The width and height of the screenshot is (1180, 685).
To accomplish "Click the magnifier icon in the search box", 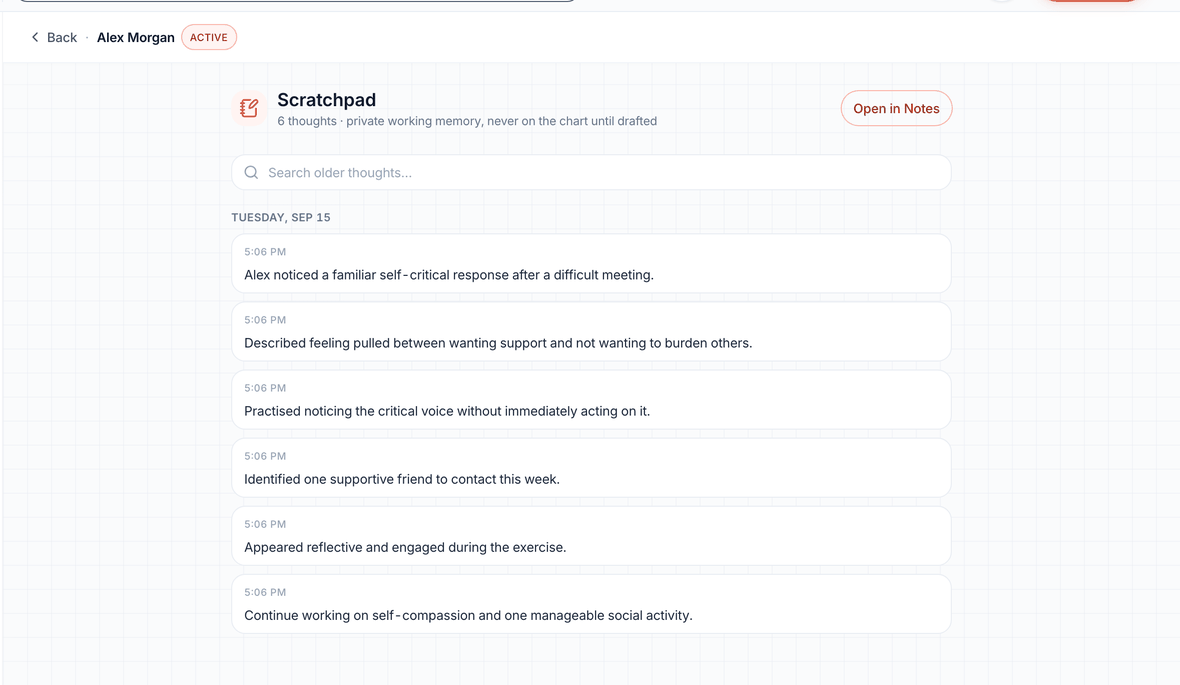I will tap(251, 172).
